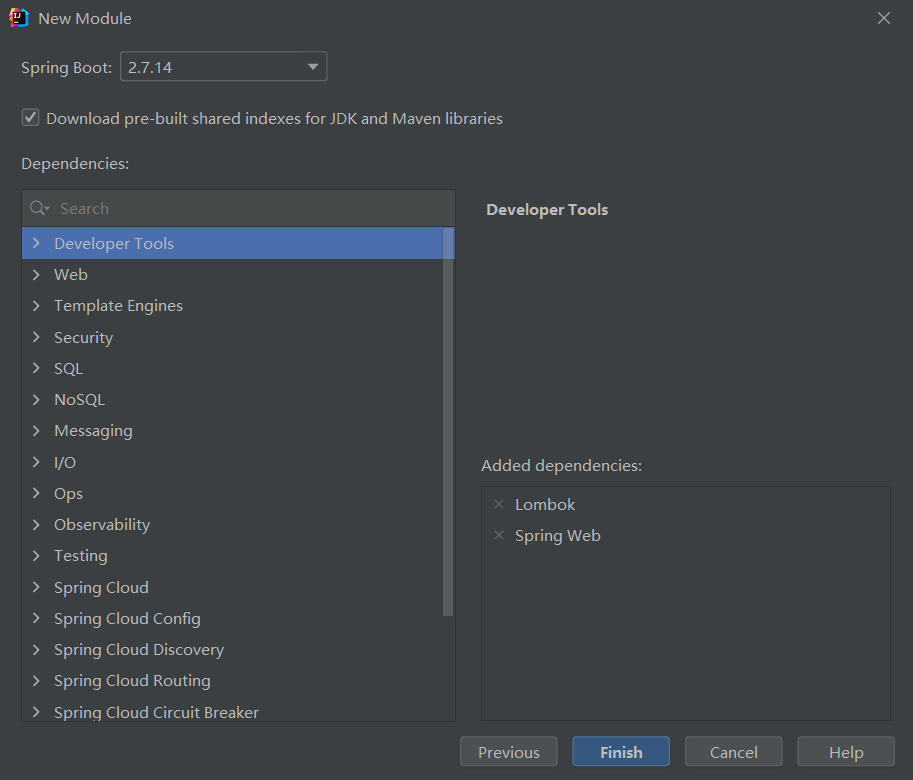Go back with the Previous button

pos(509,752)
